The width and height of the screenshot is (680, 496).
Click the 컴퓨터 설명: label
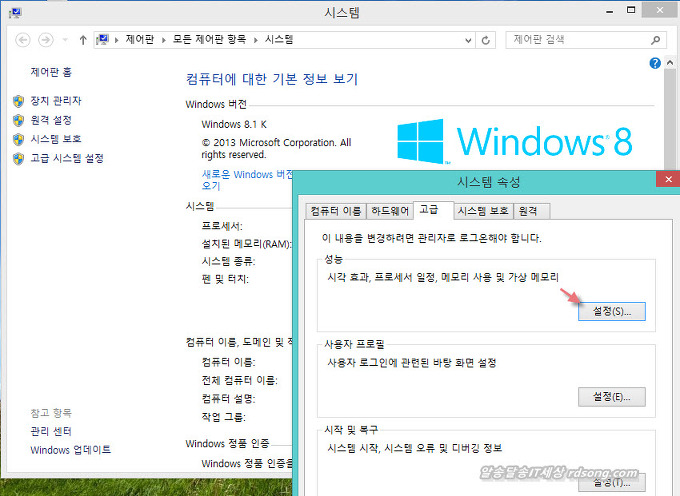pos(228,398)
